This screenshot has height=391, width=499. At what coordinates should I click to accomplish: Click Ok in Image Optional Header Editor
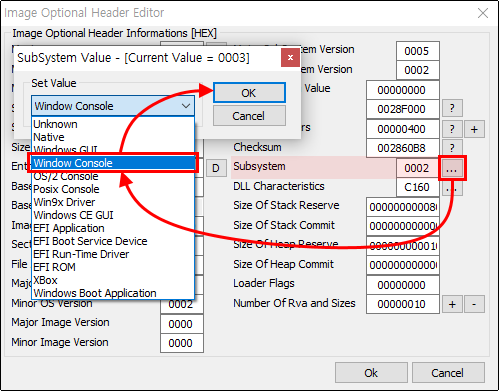click(x=371, y=372)
